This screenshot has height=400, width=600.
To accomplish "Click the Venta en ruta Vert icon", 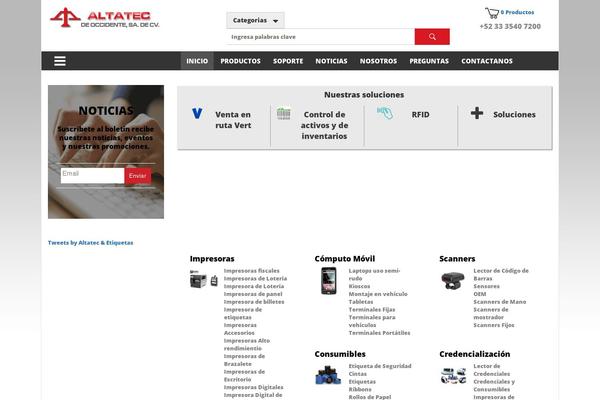I will click(x=197, y=113).
